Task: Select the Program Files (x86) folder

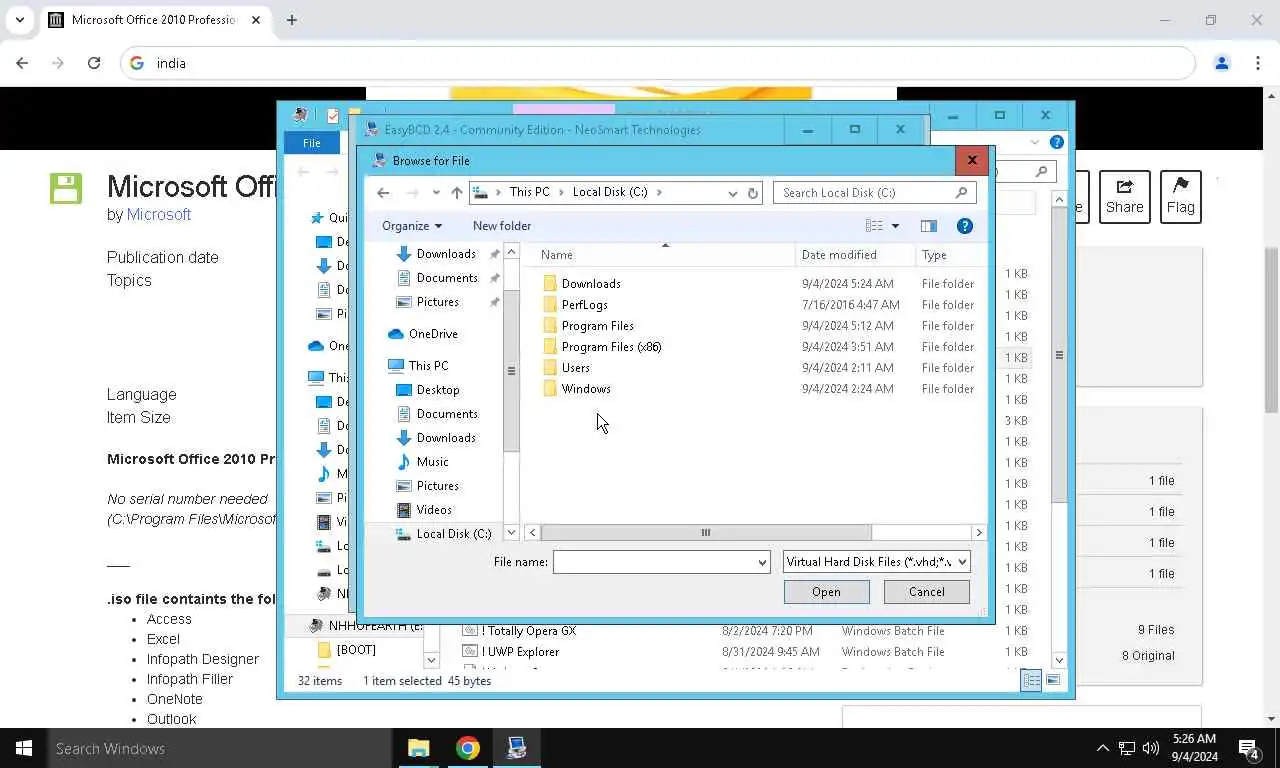Action: 611,347
